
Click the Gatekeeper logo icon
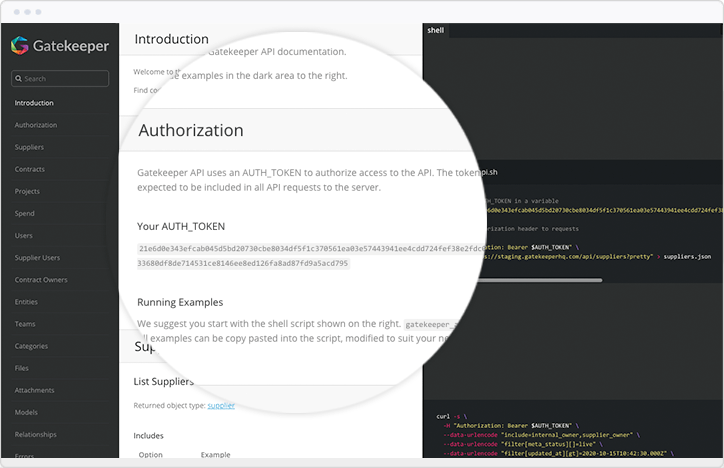click(19, 46)
